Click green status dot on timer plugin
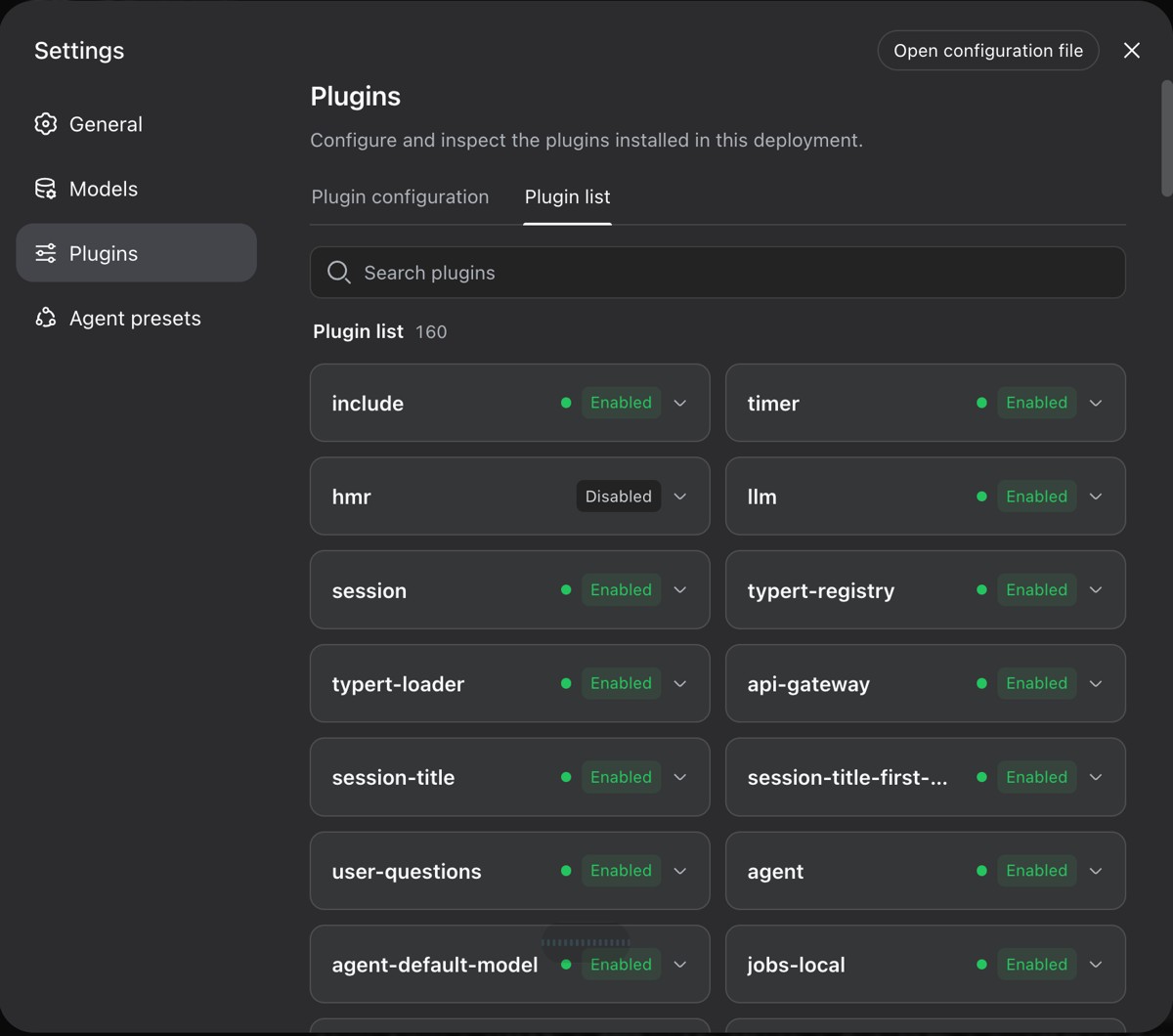Screen dimensions: 1173x1036 coord(981,403)
